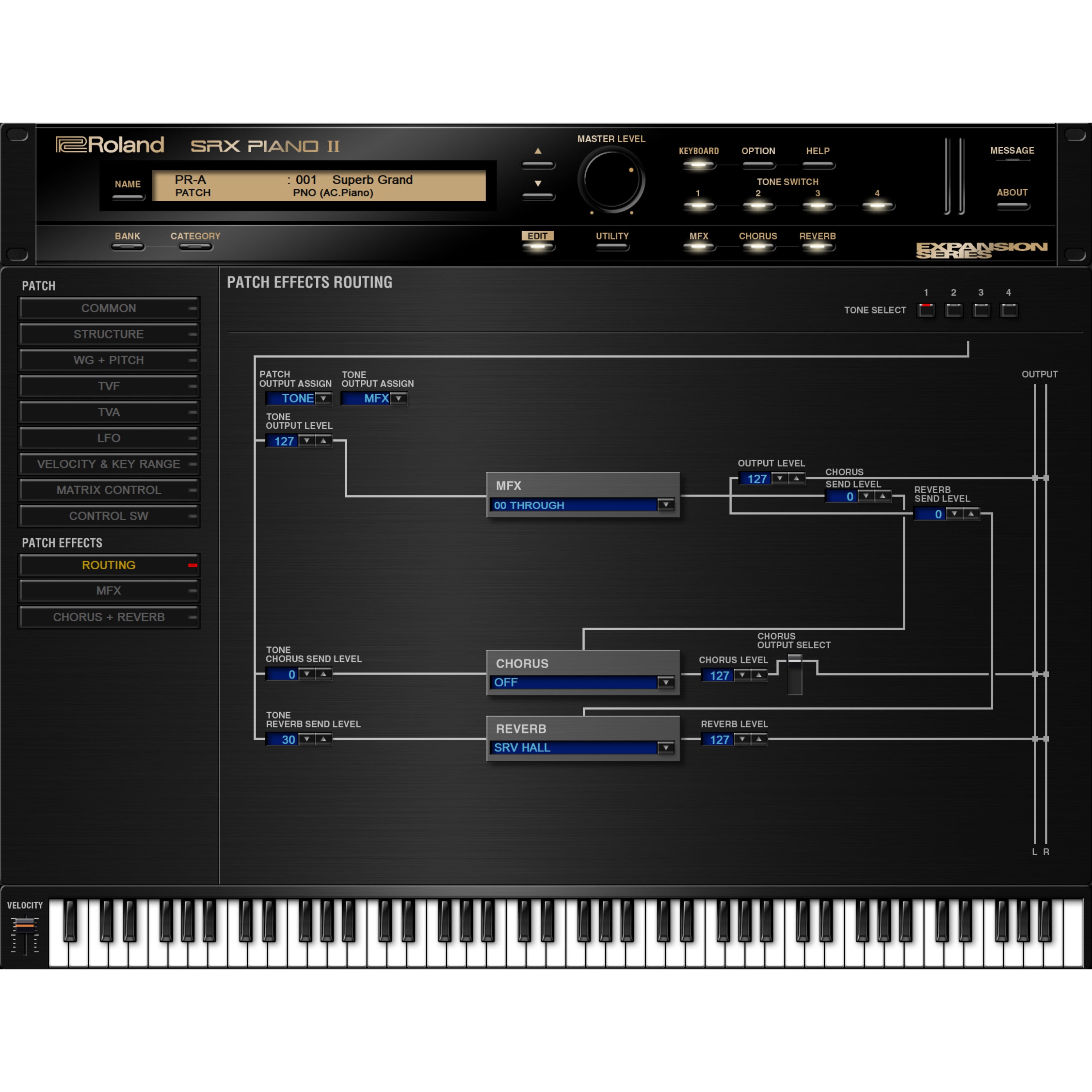Open VELOCITY & KEY RANGE page
The height and width of the screenshot is (1092, 1092).
coord(109,464)
